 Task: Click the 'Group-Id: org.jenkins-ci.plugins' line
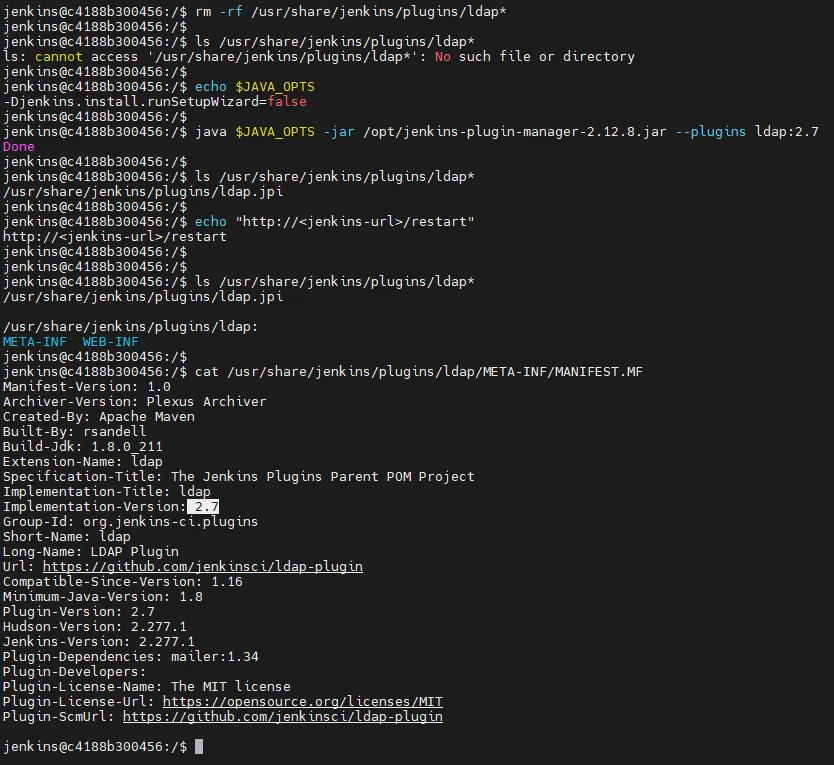130,521
